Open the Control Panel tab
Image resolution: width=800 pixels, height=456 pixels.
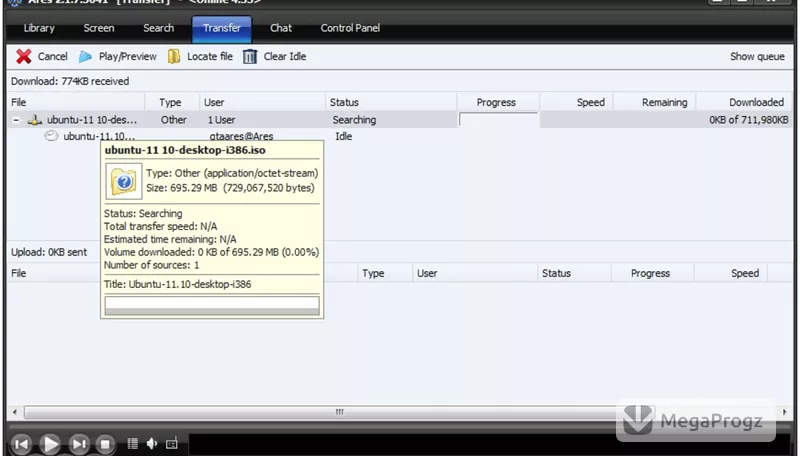click(x=350, y=28)
